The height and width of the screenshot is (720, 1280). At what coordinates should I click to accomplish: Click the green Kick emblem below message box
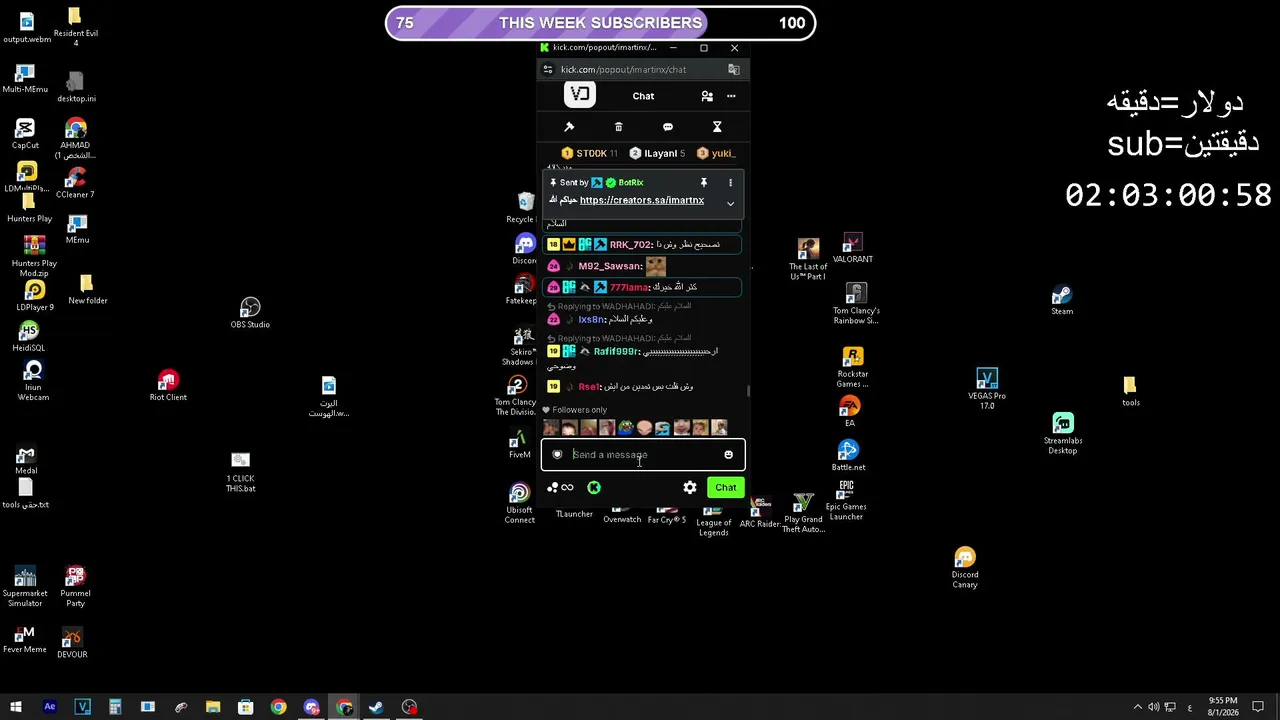(x=594, y=487)
